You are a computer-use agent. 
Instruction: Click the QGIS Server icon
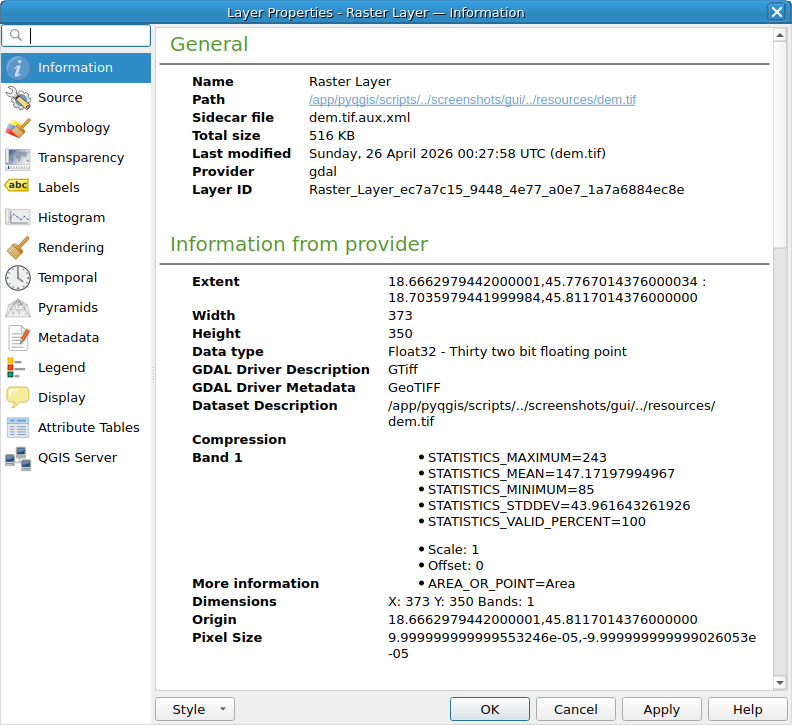coord(18,458)
